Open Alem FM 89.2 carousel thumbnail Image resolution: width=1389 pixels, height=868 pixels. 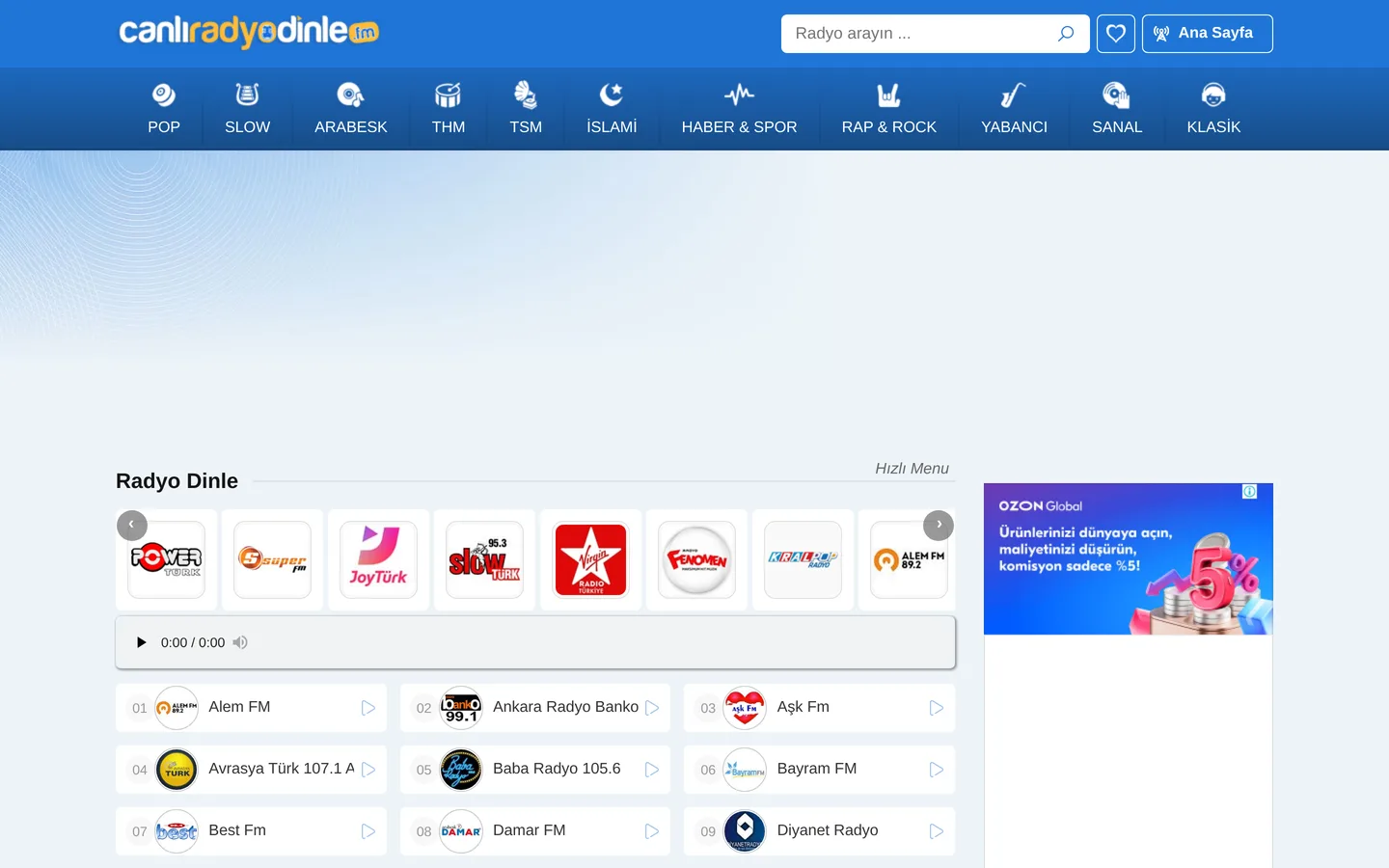click(x=909, y=559)
